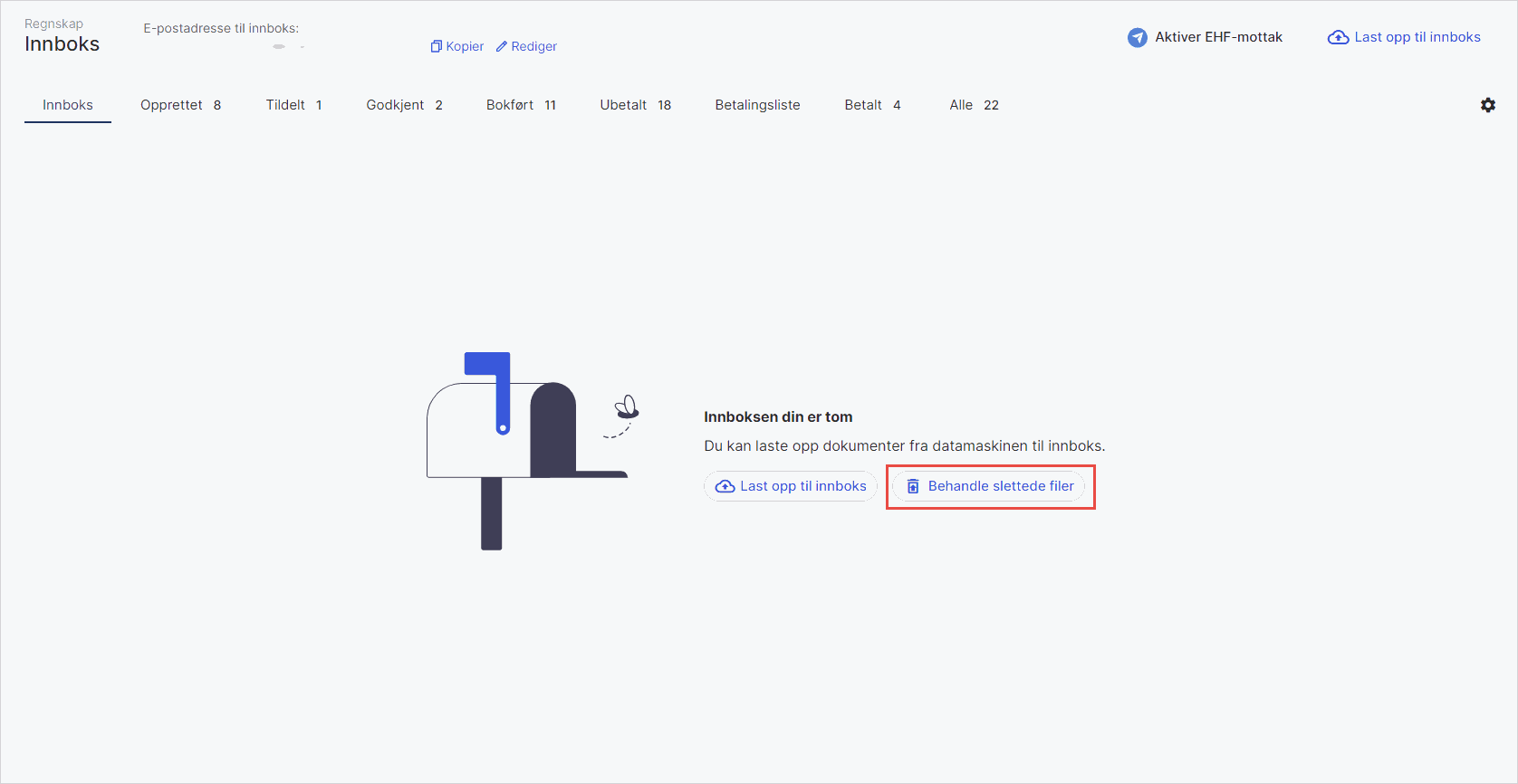The width and height of the screenshot is (1518, 784).
Task: View the Alle tab
Action: (x=974, y=105)
